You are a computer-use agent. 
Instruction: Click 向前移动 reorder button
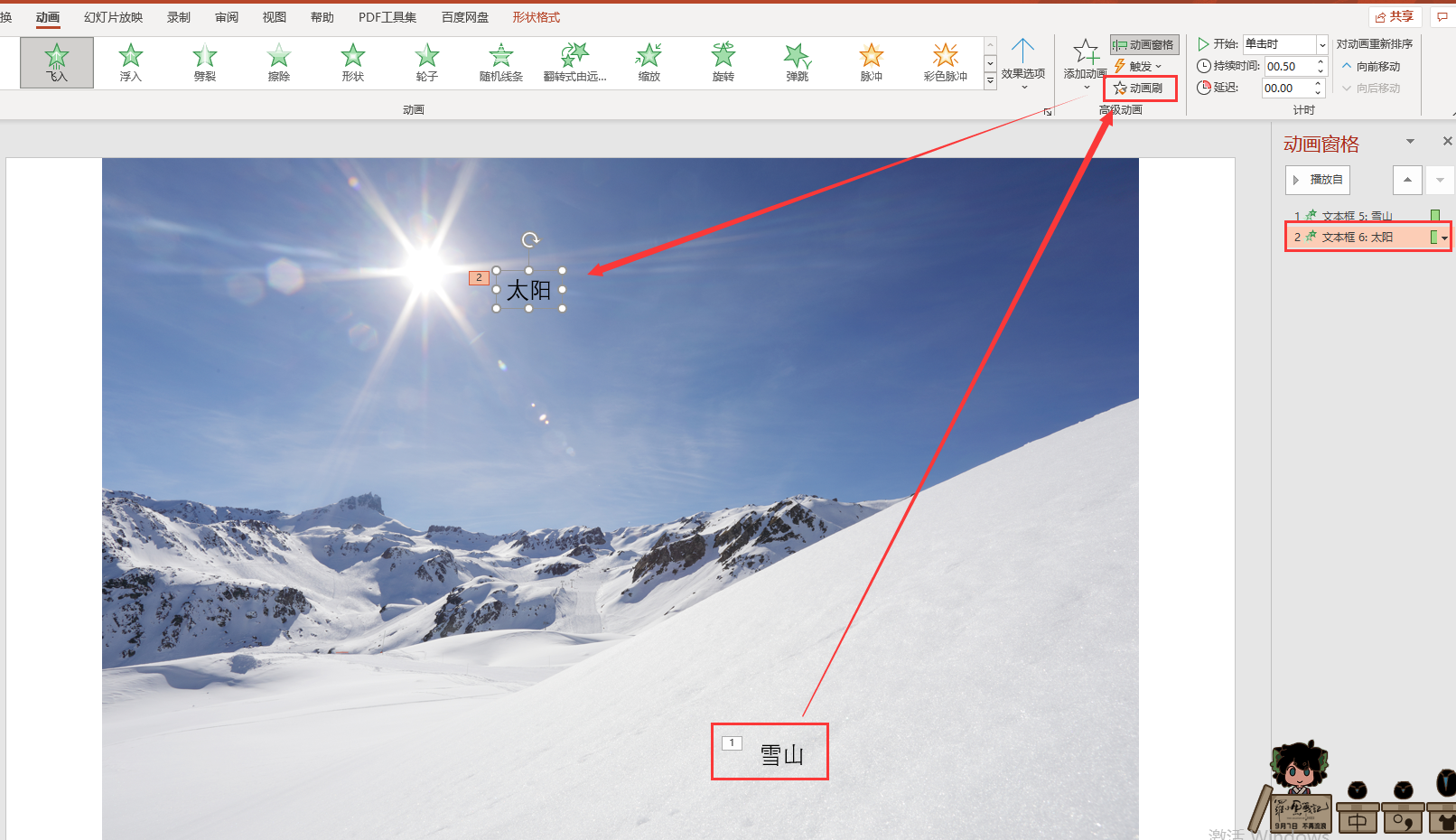click(1371, 66)
